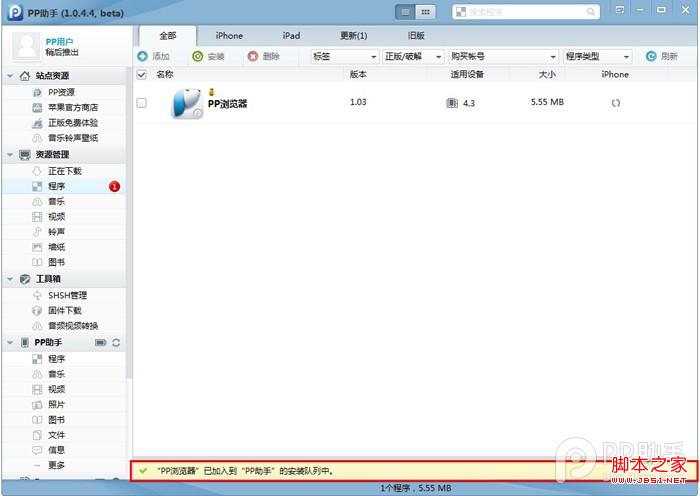Viewport: 700px width, 496px height.
Task: Select 视频 under 资源管理
Action: [64, 217]
